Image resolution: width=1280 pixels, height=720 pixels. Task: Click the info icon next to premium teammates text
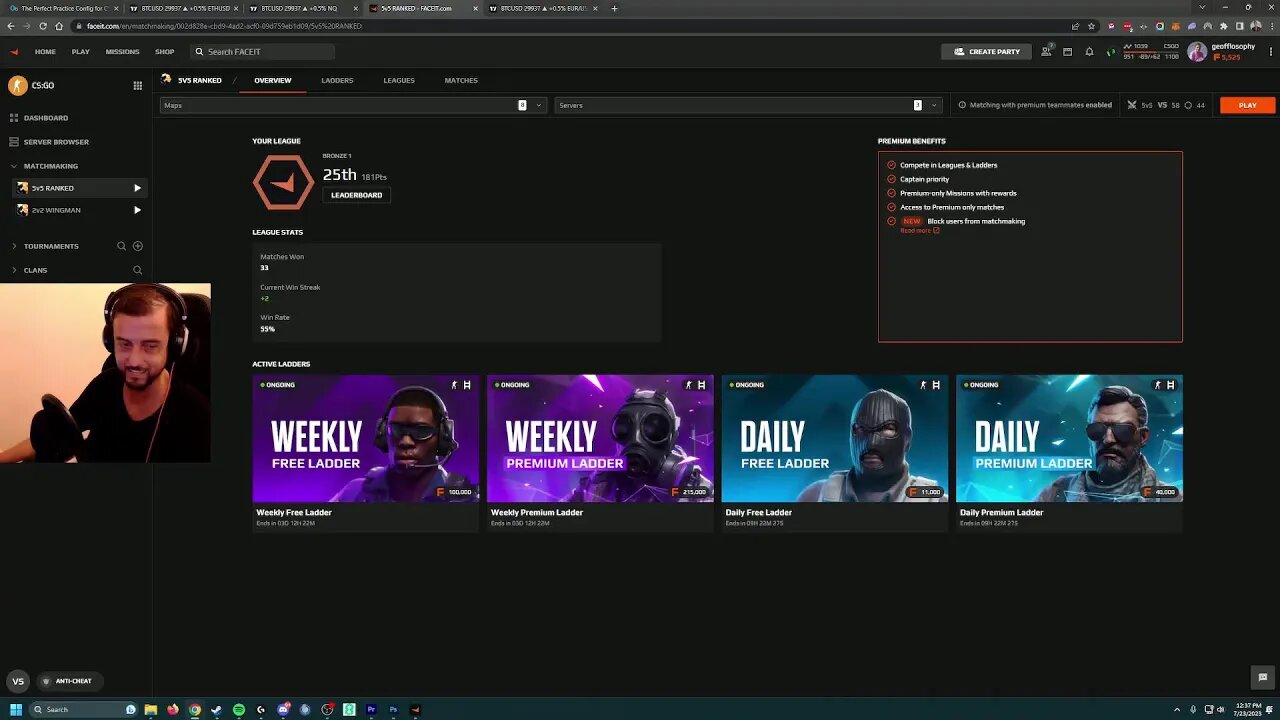(962, 105)
